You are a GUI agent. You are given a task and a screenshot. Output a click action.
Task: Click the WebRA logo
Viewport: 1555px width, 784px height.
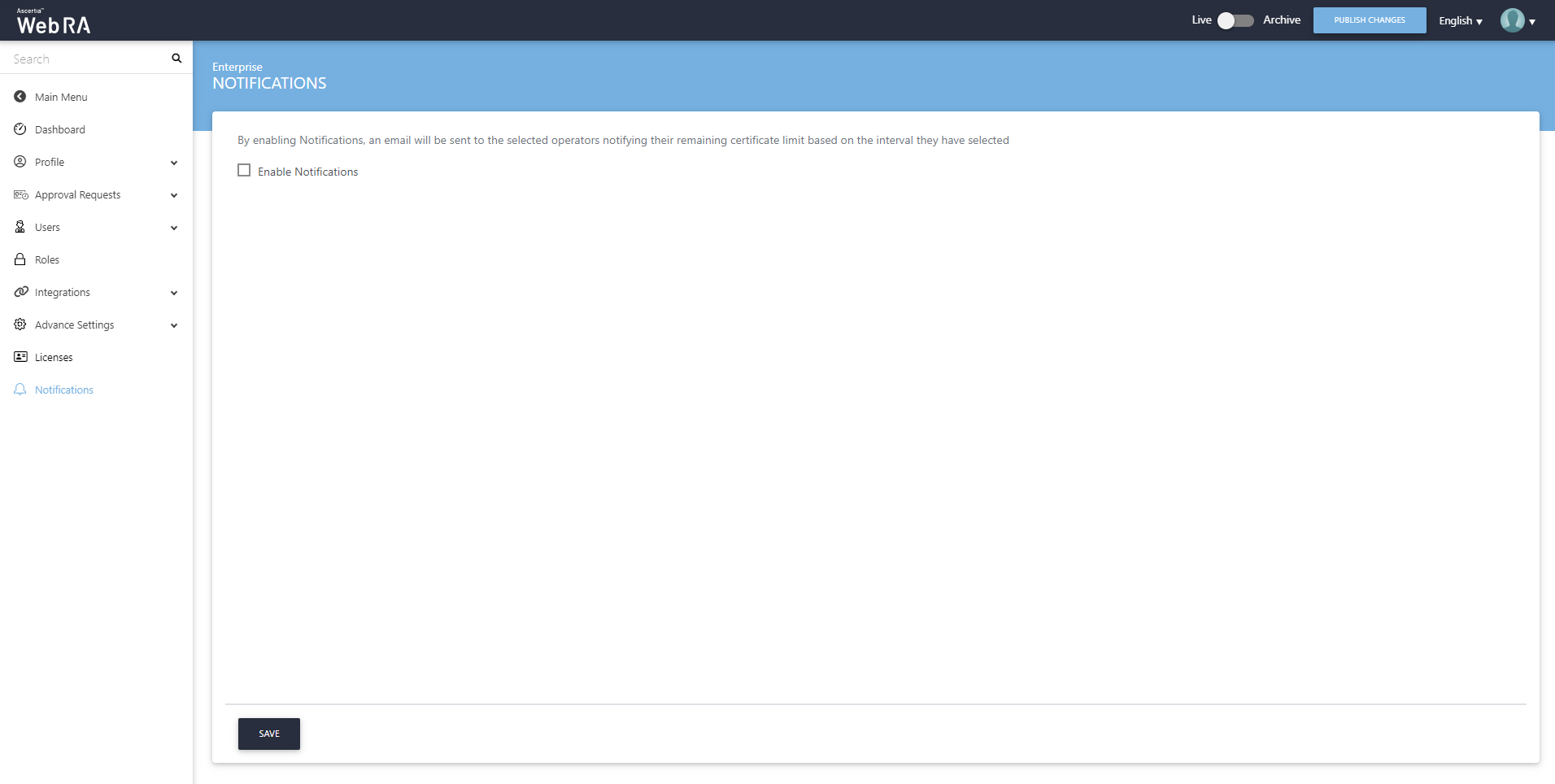click(54, 22)
